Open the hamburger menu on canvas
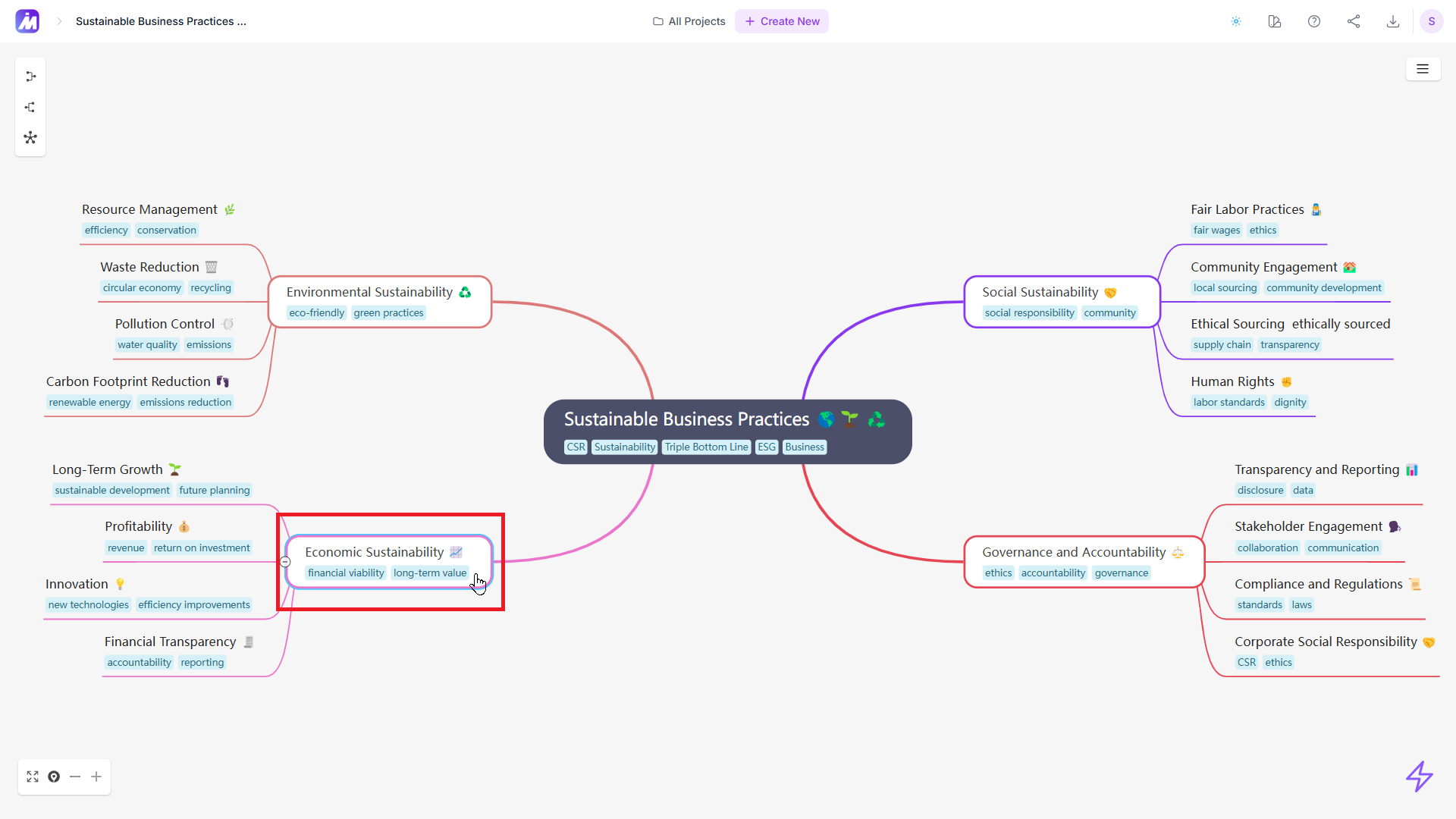This screenshot has height=819, width=1456. pos(1423,69)
